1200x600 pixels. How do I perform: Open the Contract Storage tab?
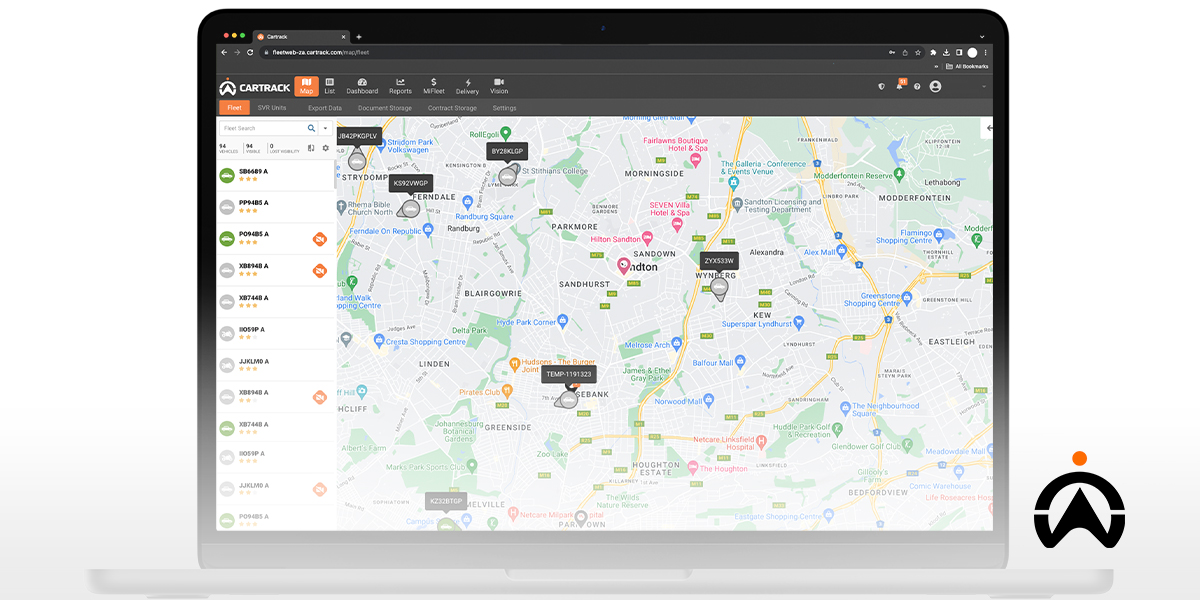(453, 107)
